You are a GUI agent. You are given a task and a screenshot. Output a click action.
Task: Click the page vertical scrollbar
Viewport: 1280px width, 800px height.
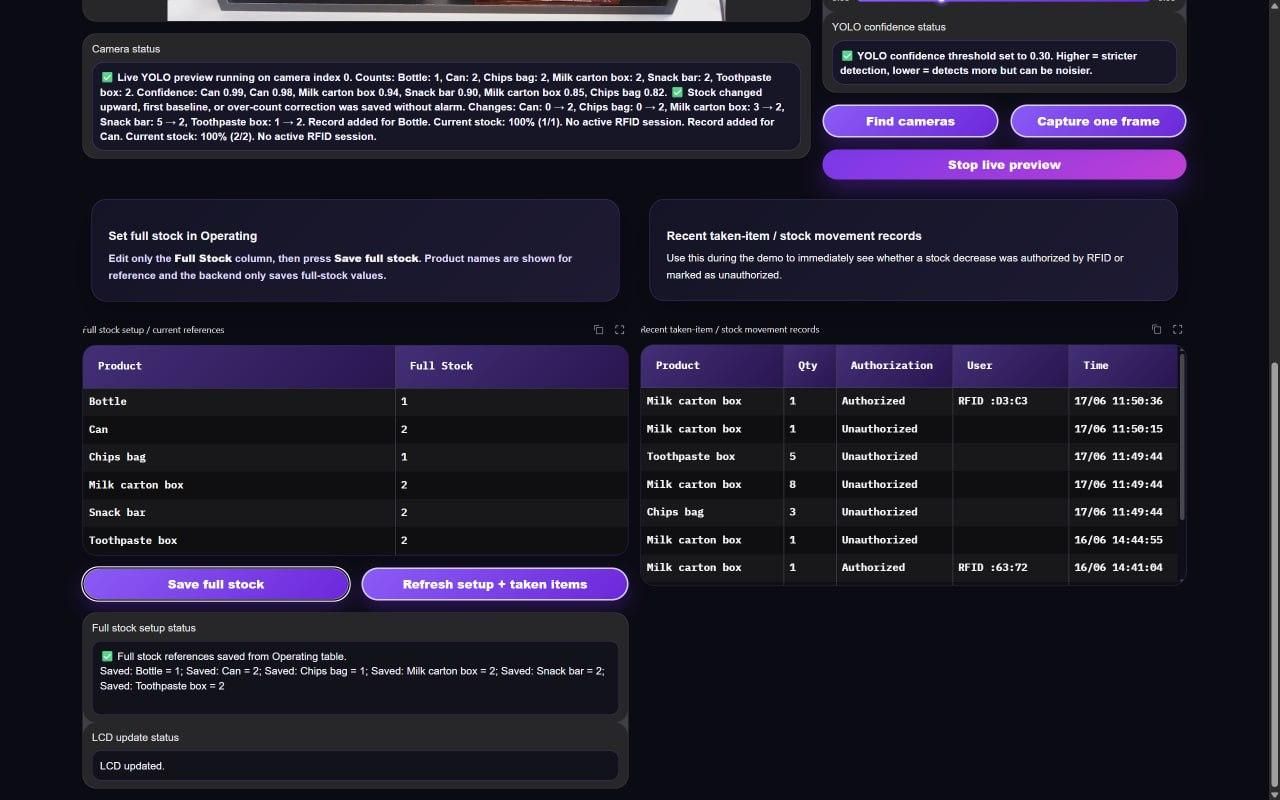[1274, 575]
